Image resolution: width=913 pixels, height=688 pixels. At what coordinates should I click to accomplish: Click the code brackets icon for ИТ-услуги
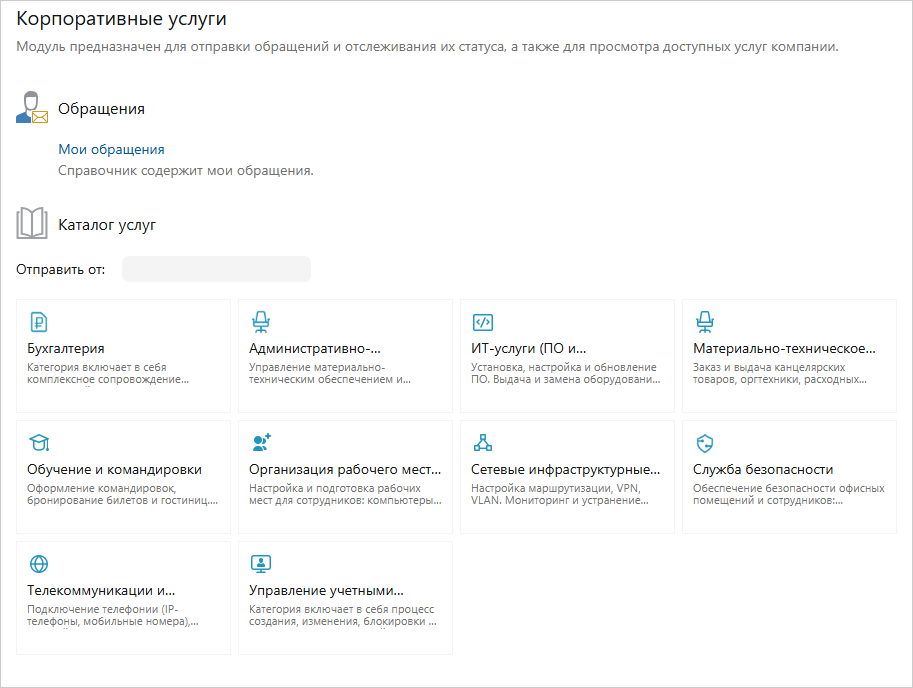point(483,322)
